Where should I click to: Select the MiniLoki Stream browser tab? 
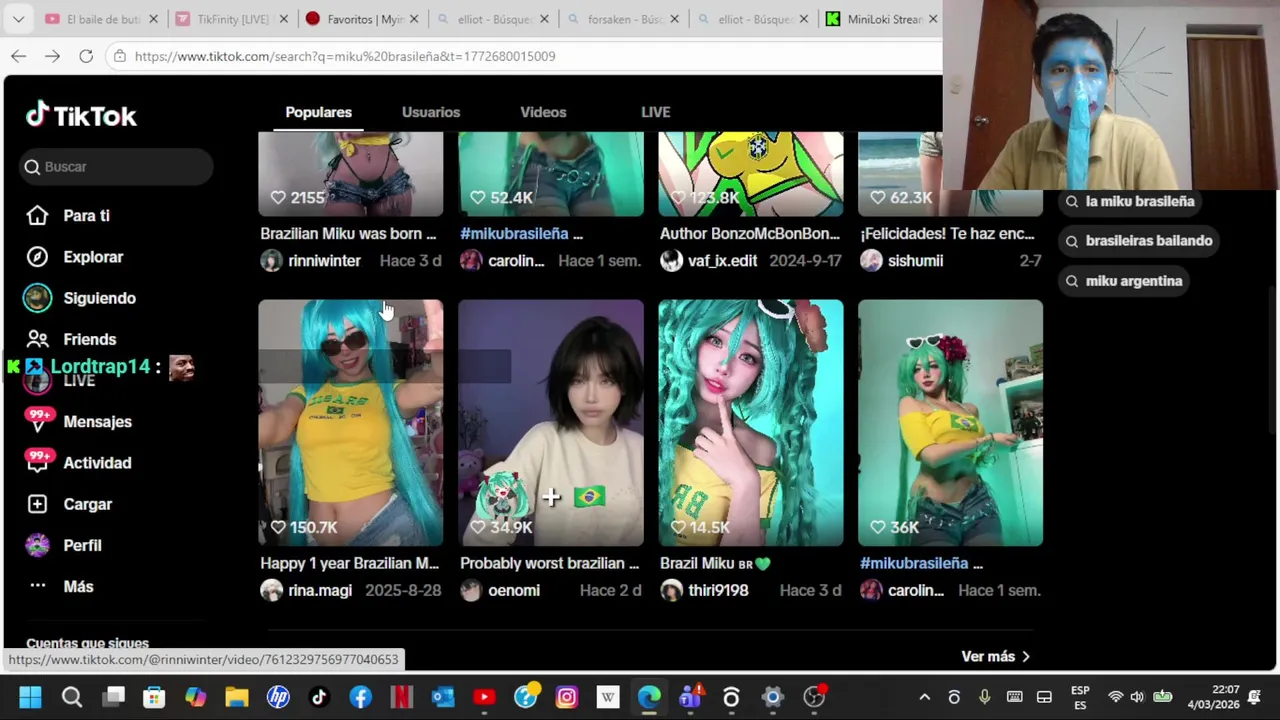tap(882, 19)
